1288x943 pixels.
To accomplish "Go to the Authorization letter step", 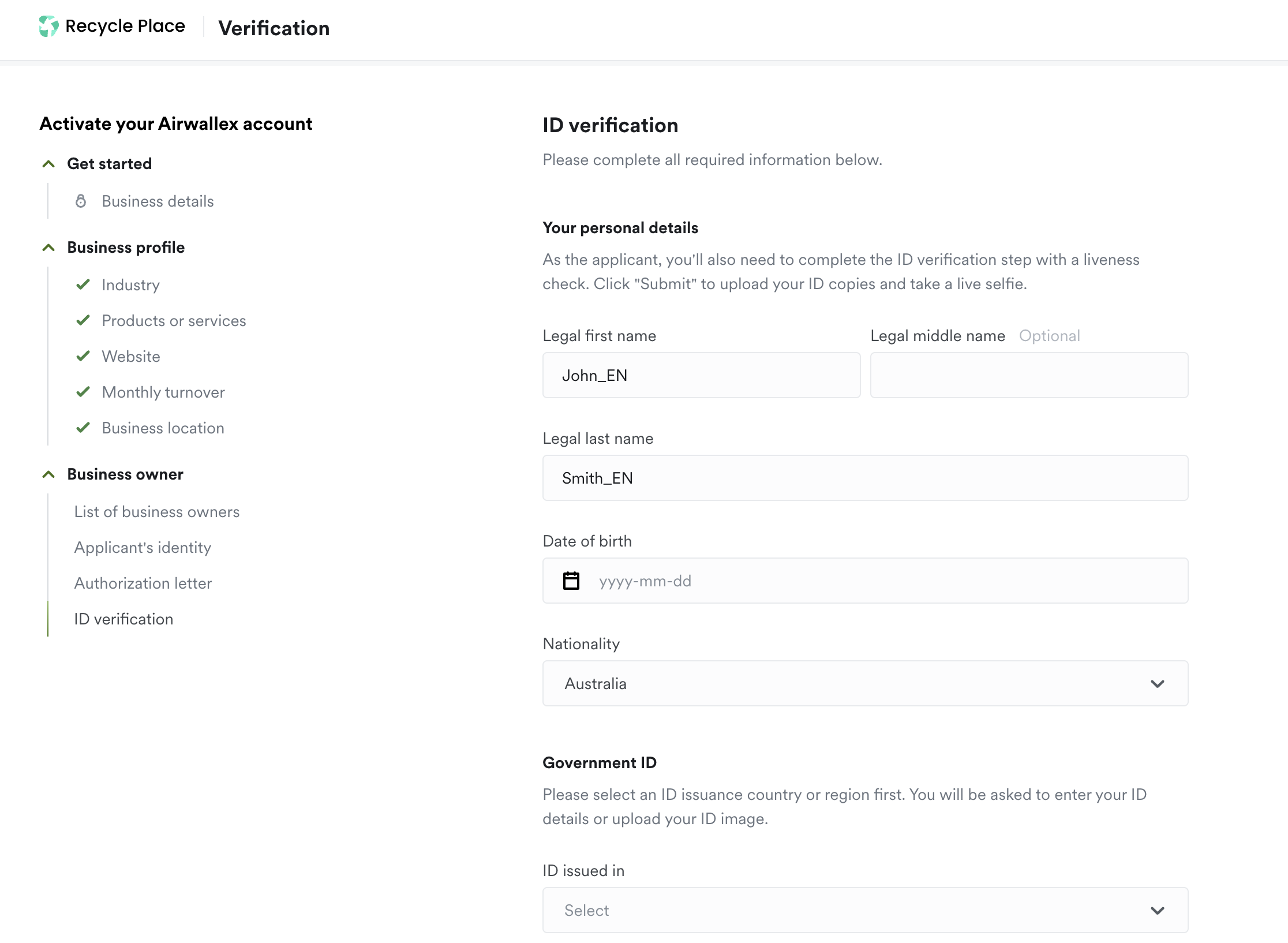I will [143, 583].
